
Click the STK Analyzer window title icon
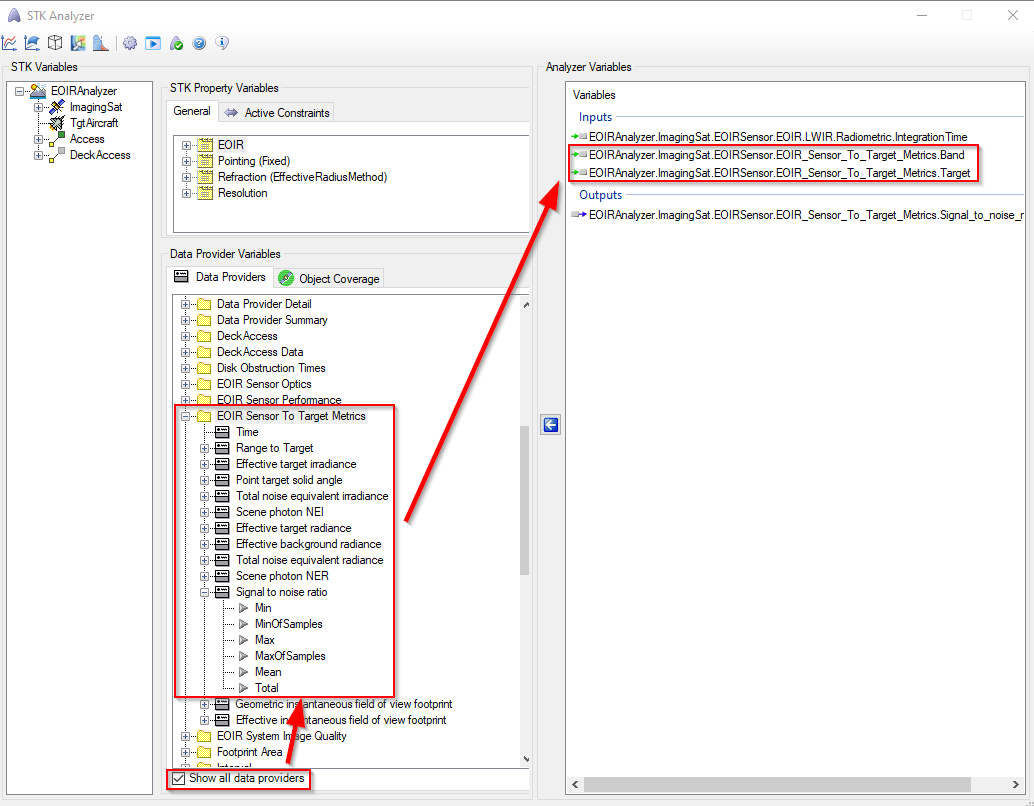[14, 15]
